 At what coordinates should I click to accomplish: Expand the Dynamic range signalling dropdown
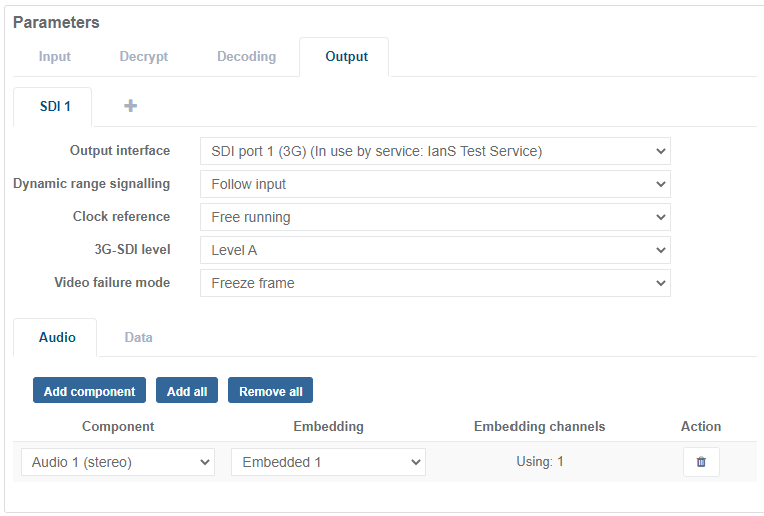click(435, 185)
